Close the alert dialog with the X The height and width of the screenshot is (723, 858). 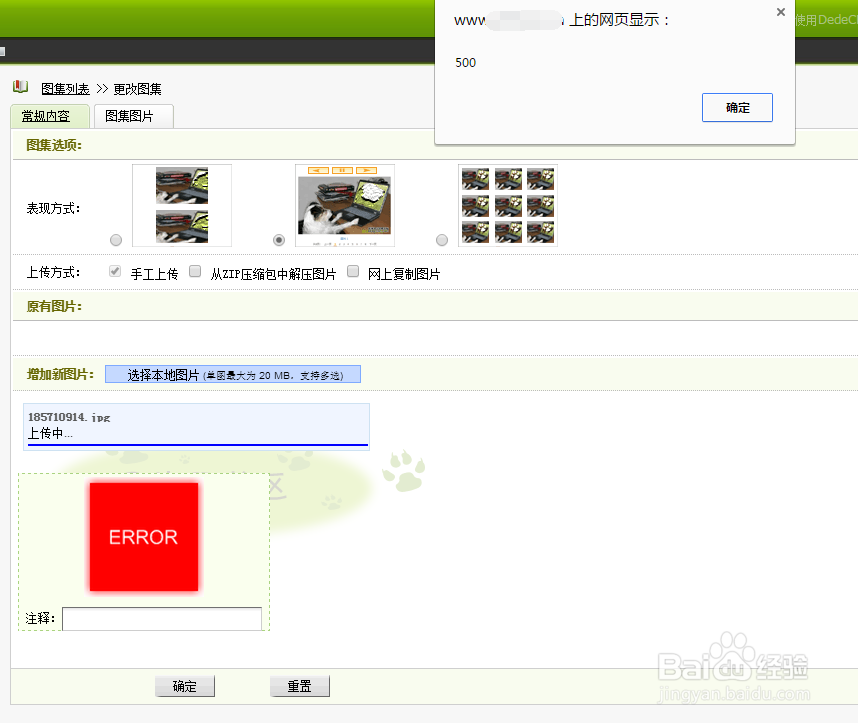(x=781, y=12)
